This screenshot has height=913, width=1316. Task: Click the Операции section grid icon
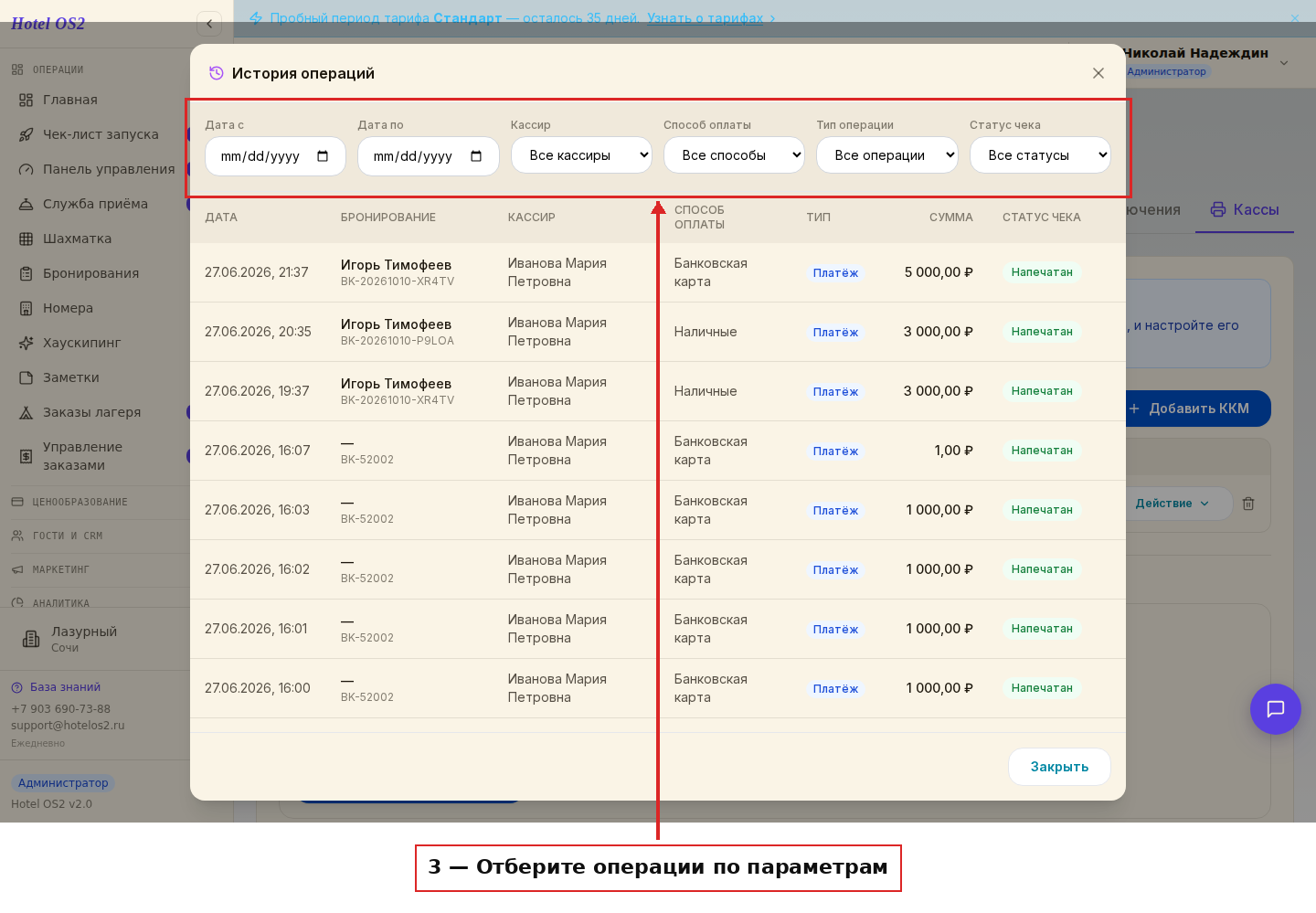click(17, 69)
